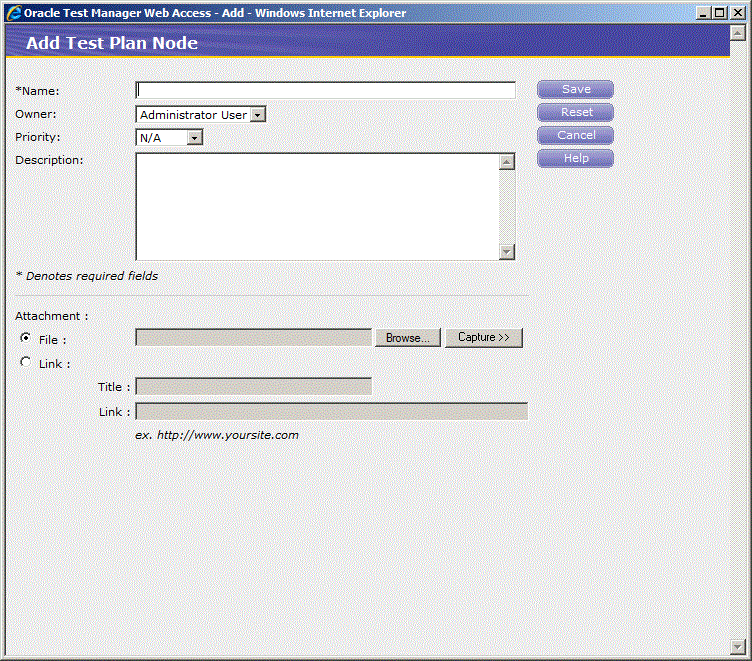Click the 'Add Test Plan Node' heading

tap(112, 43)
